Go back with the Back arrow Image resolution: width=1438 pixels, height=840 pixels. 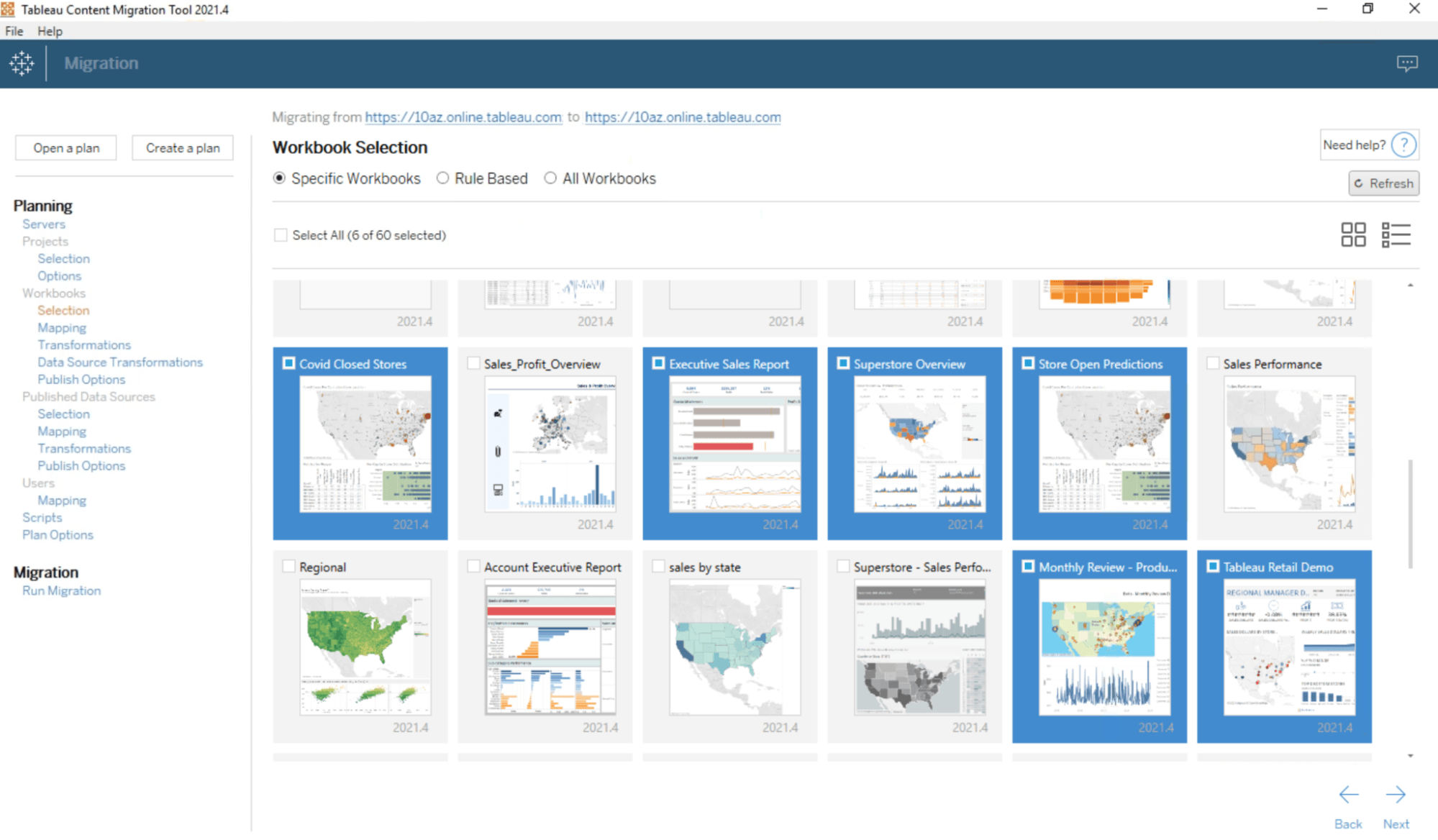tap(1348, 795)
